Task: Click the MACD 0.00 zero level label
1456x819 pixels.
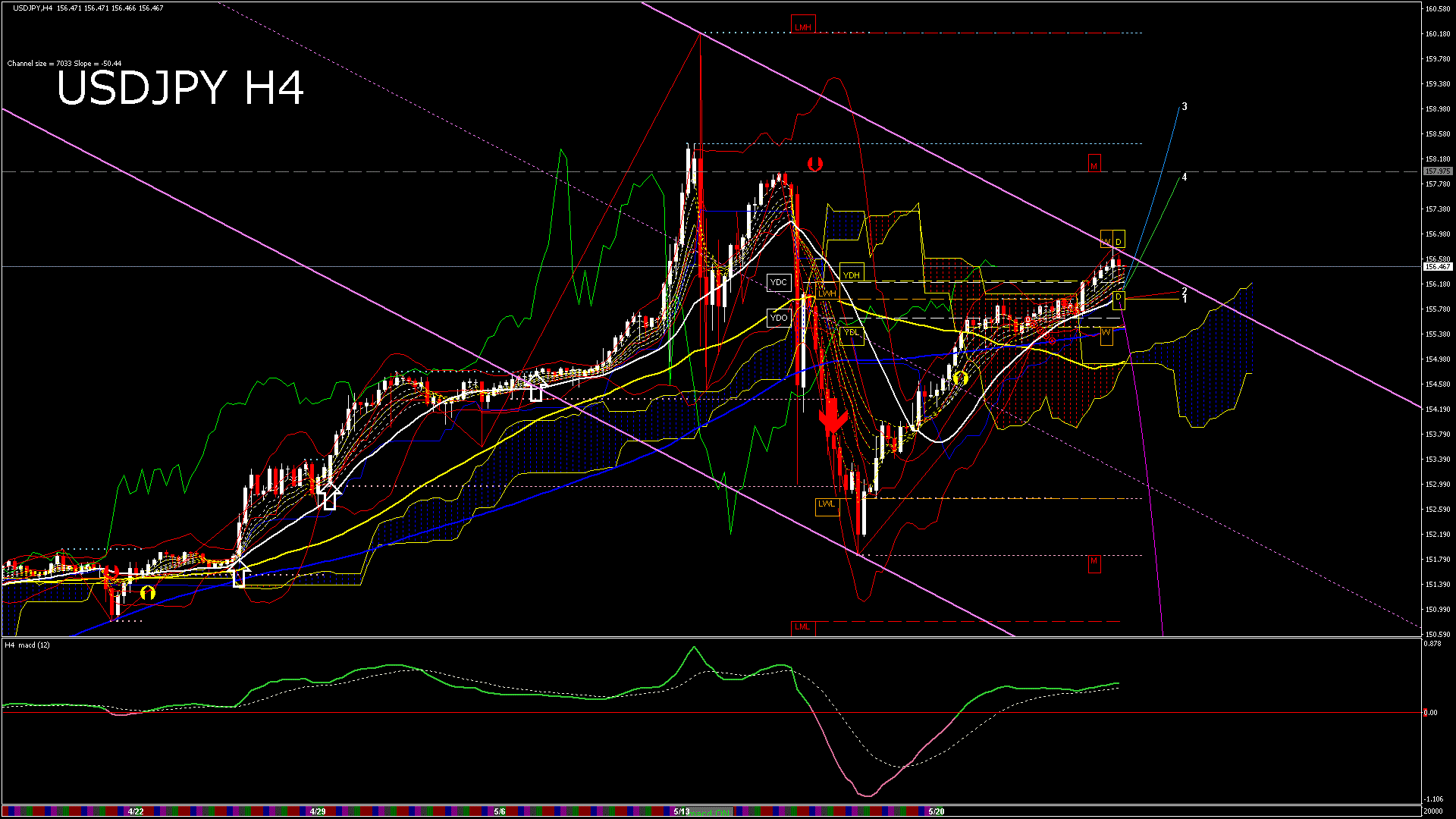Action: tap(1430, 713)
